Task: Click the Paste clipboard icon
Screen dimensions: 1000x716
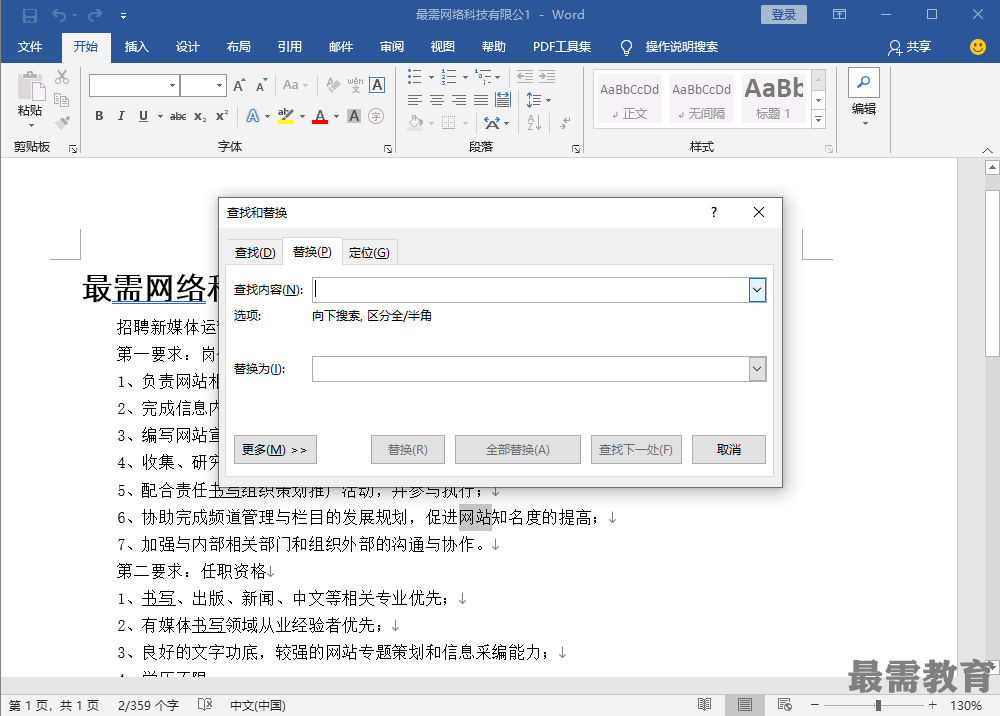Action: click(31, 87)
